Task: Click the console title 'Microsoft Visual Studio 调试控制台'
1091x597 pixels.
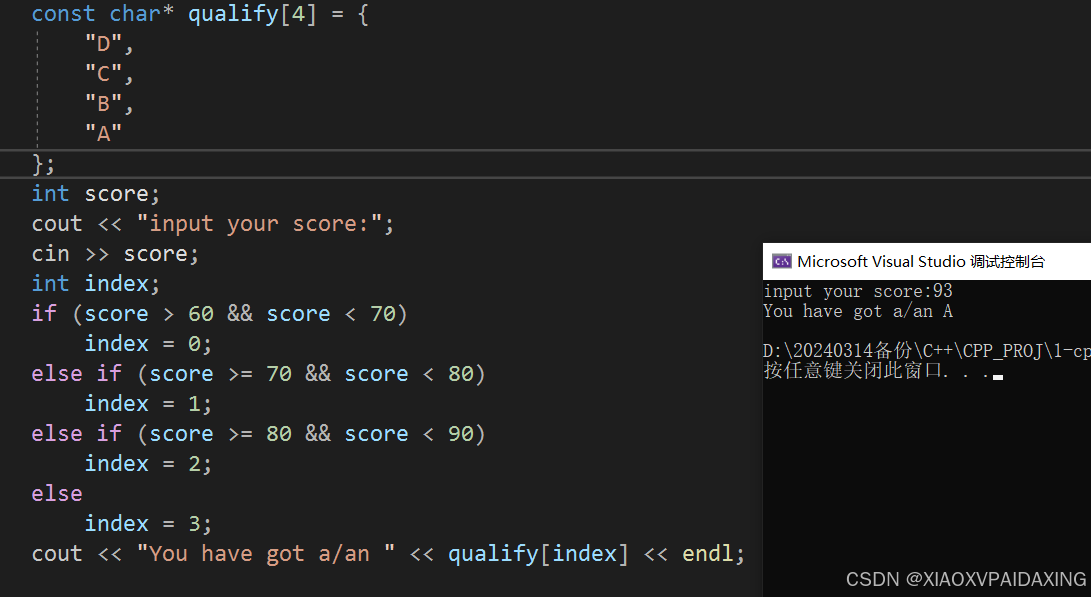Action: click(x=921, y=262)
